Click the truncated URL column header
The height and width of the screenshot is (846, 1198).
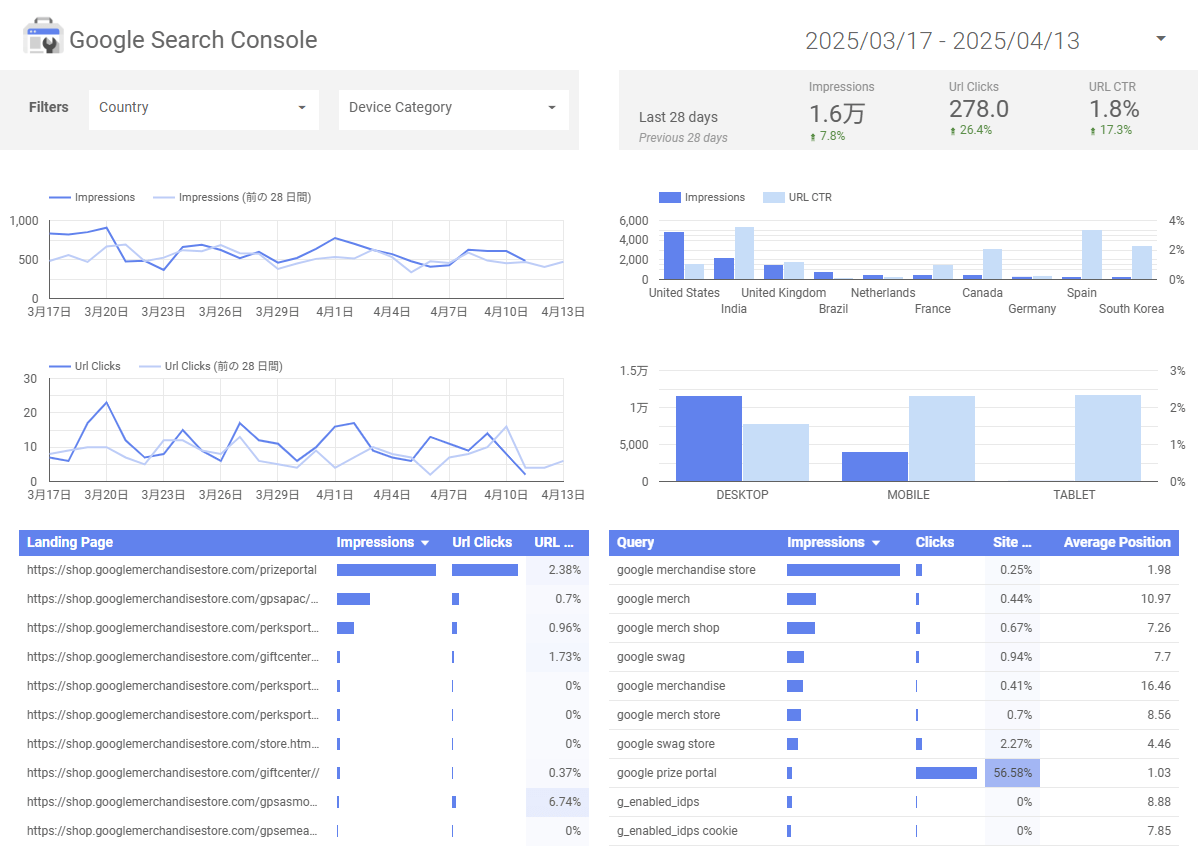click(554, 543)
